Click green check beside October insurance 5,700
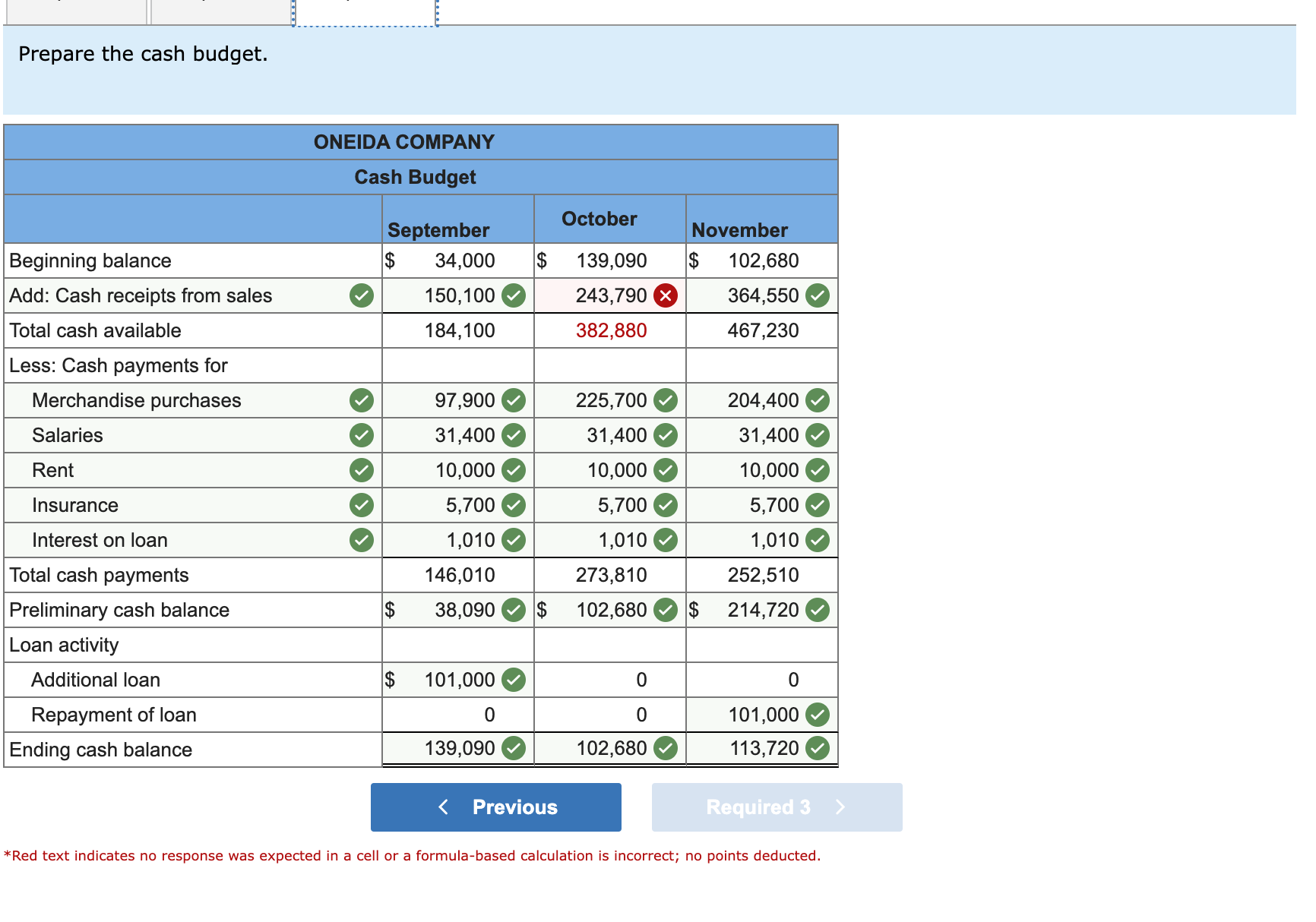 (x=666, y=505)
